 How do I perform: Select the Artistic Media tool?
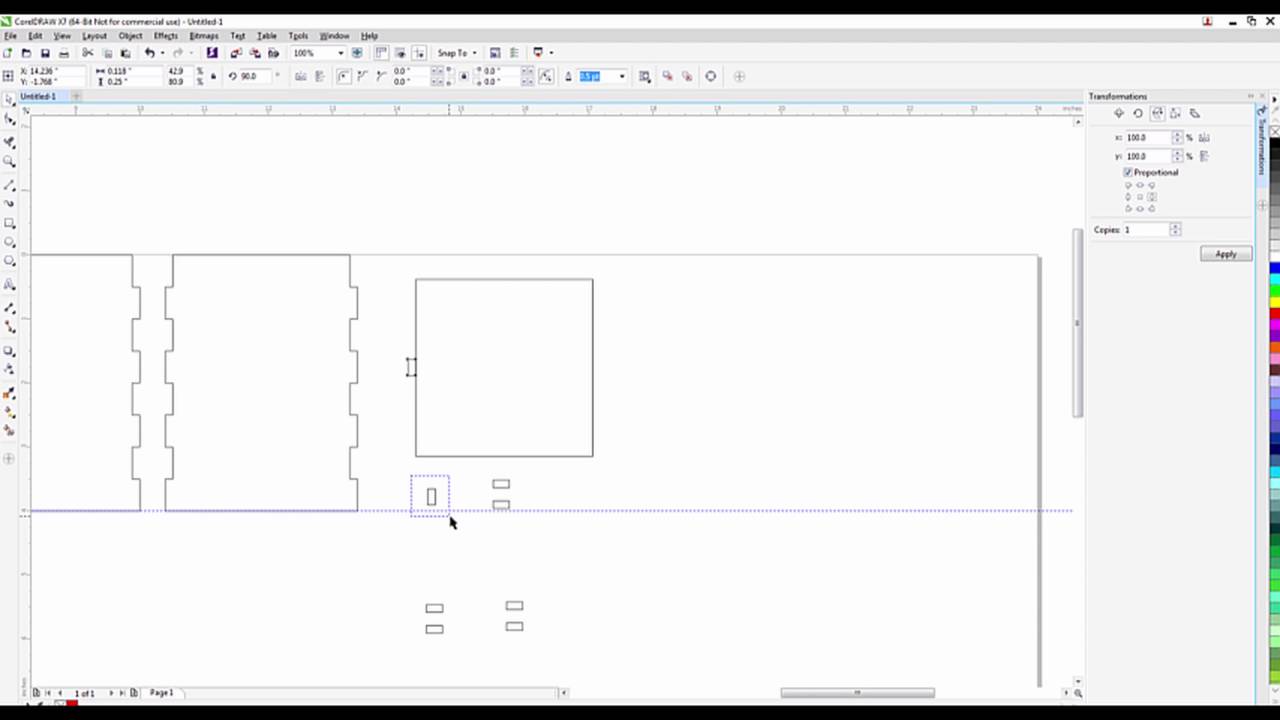click(10, 203)
